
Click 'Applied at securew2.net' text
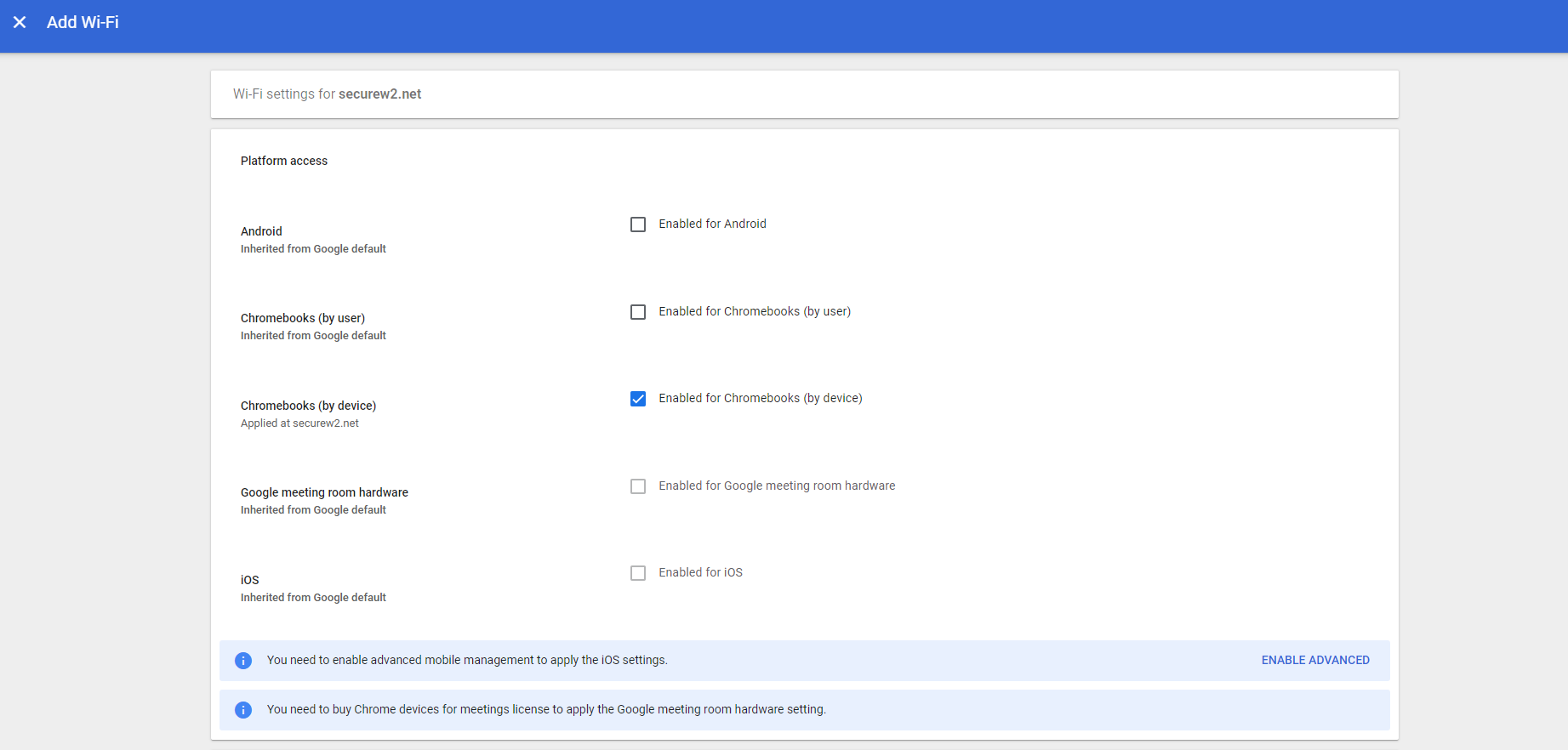(x=299, y=423)
